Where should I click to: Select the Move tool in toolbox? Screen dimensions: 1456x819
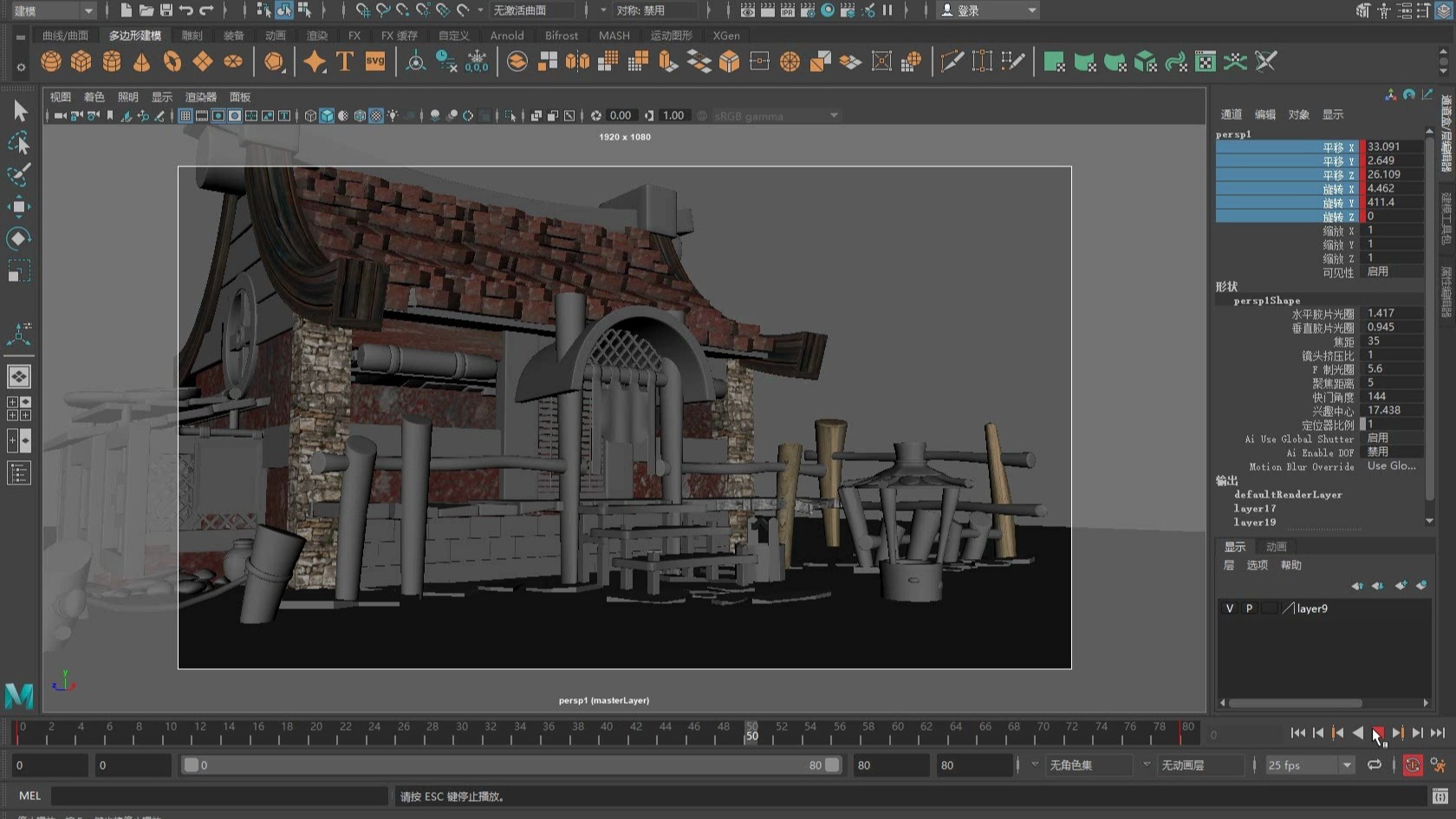pos(18,206)
